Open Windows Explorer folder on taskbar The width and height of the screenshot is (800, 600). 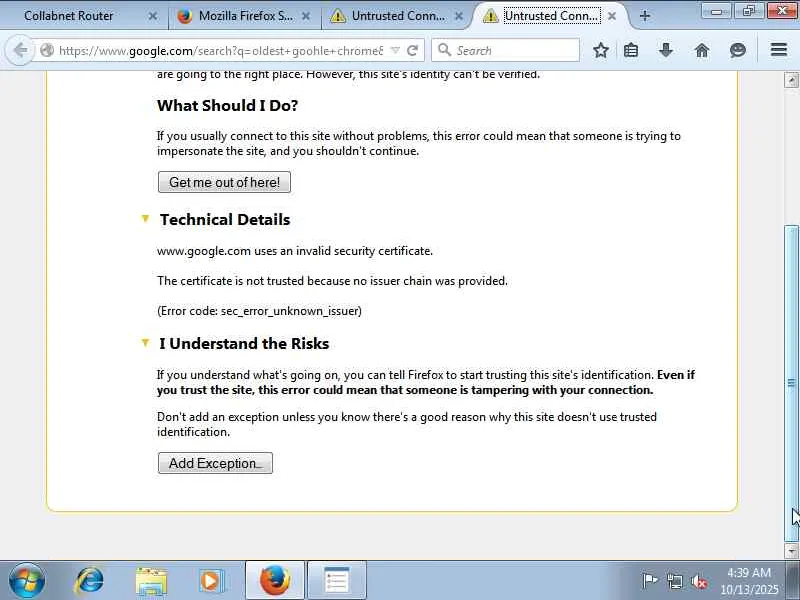click(x=151, y=581)
